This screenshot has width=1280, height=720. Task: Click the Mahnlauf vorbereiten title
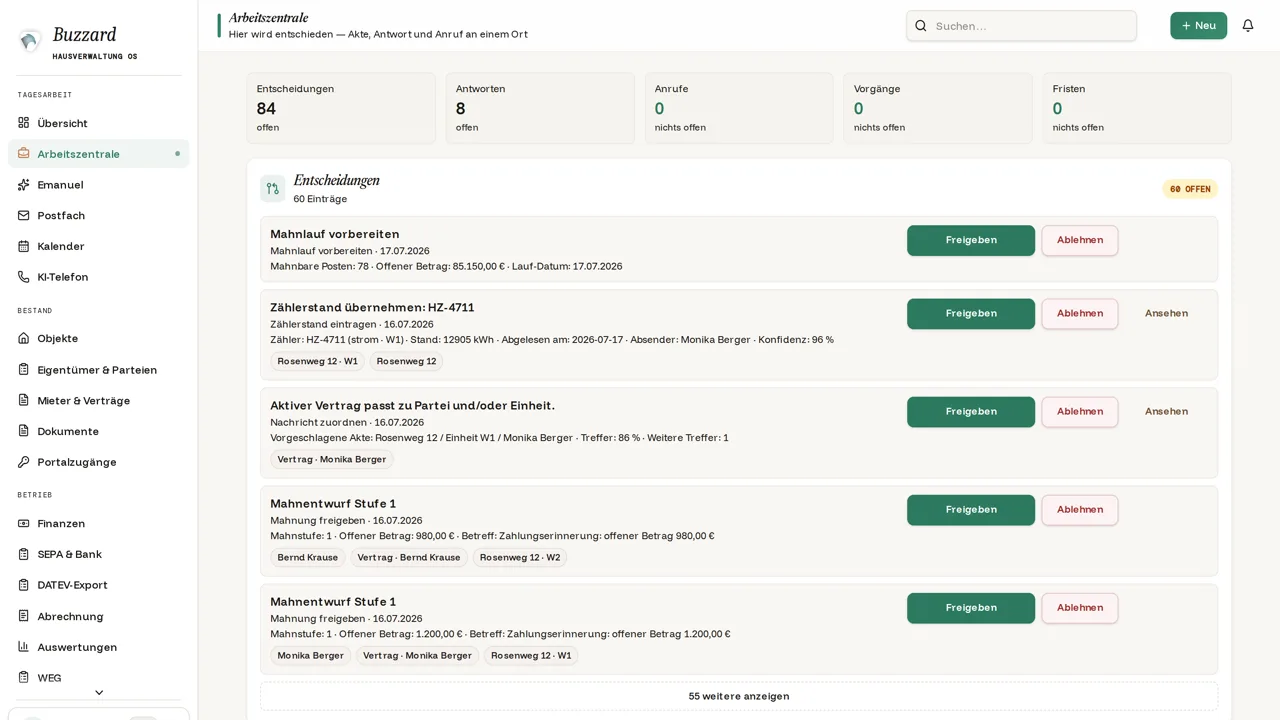click(335, 234)
